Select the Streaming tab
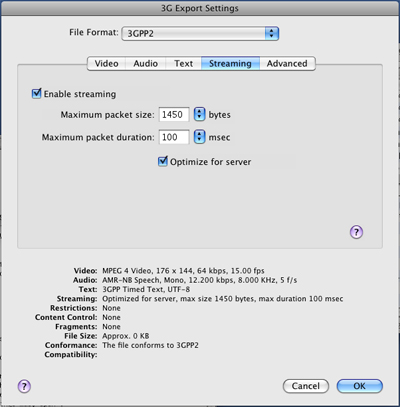The width and height of the screenshot is (400, 407). 230,63
